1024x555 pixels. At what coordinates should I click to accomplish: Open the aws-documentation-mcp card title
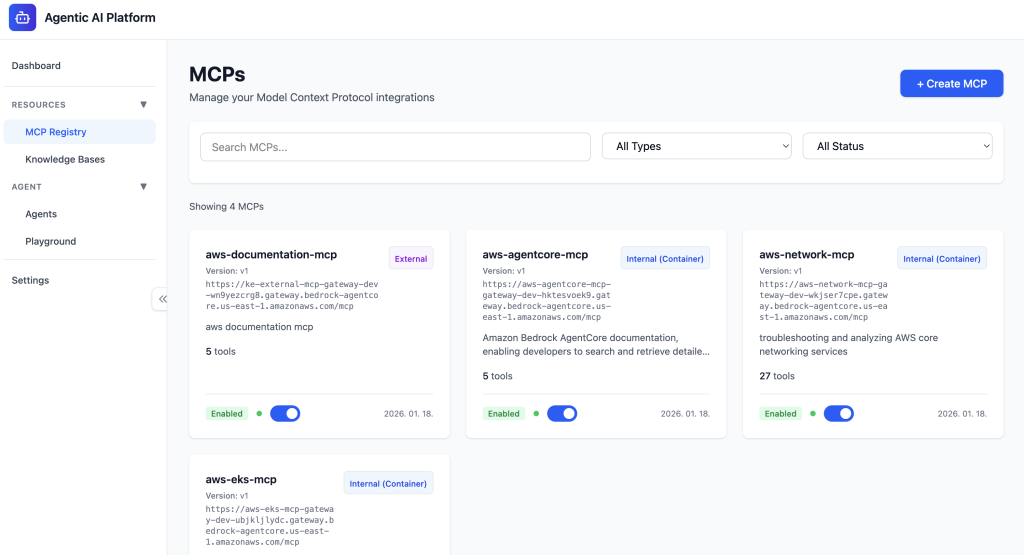click(x=271, y=255)
